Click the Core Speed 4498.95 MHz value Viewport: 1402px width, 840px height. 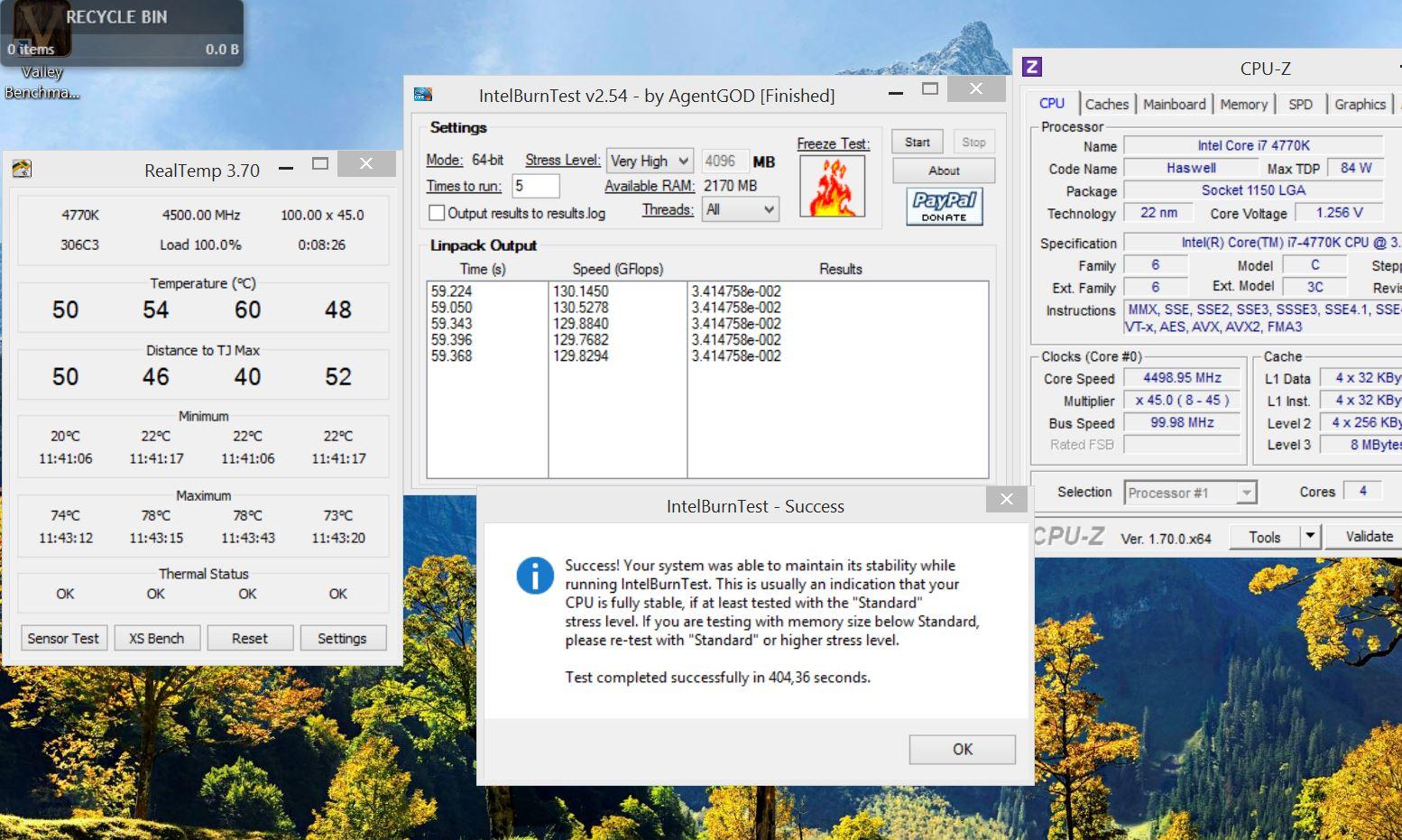tap(1182, 378)
